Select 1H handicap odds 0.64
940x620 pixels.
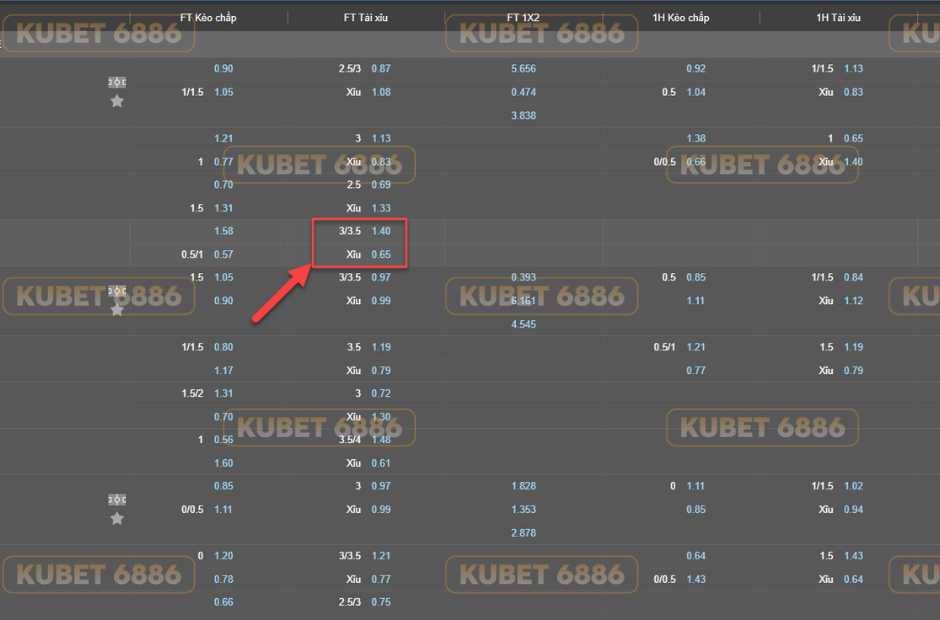[696, 556]
